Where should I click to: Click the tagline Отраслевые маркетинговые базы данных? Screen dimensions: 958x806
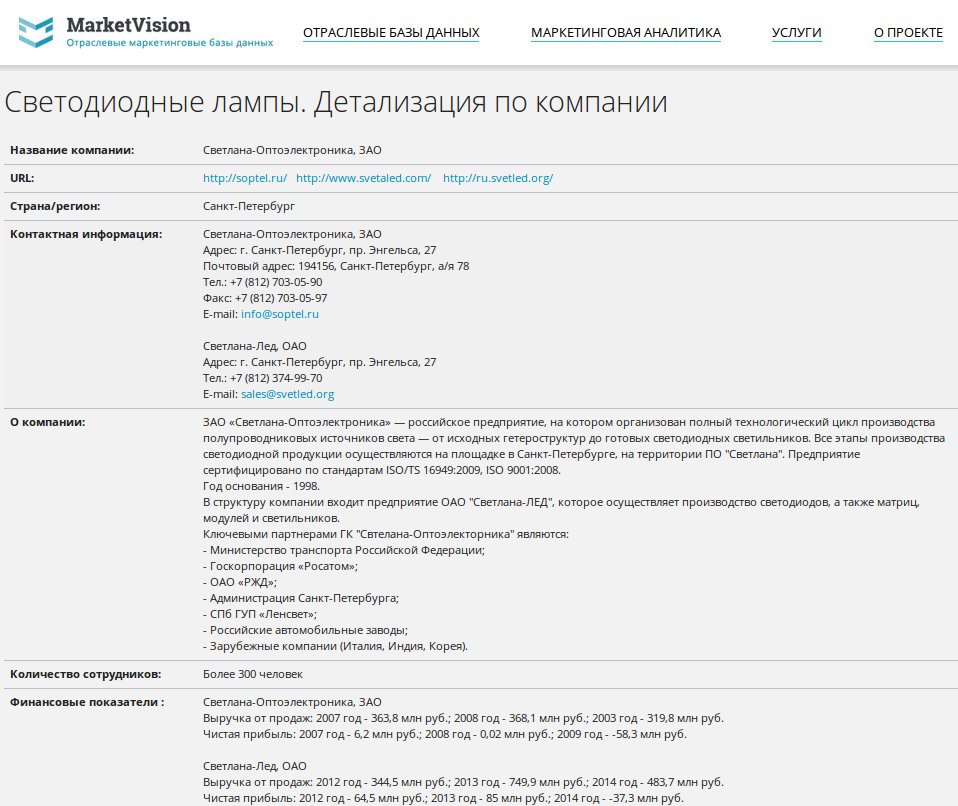coord(170,43)
